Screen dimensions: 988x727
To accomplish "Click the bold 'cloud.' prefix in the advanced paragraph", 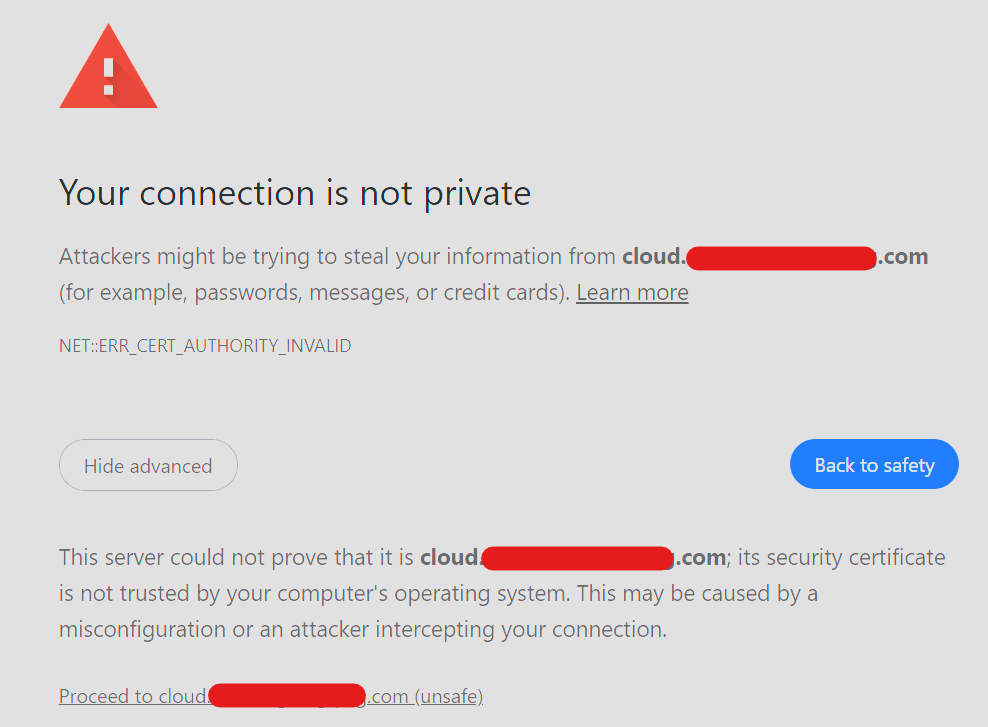I will pyautogui.click(x=451, y=558).
